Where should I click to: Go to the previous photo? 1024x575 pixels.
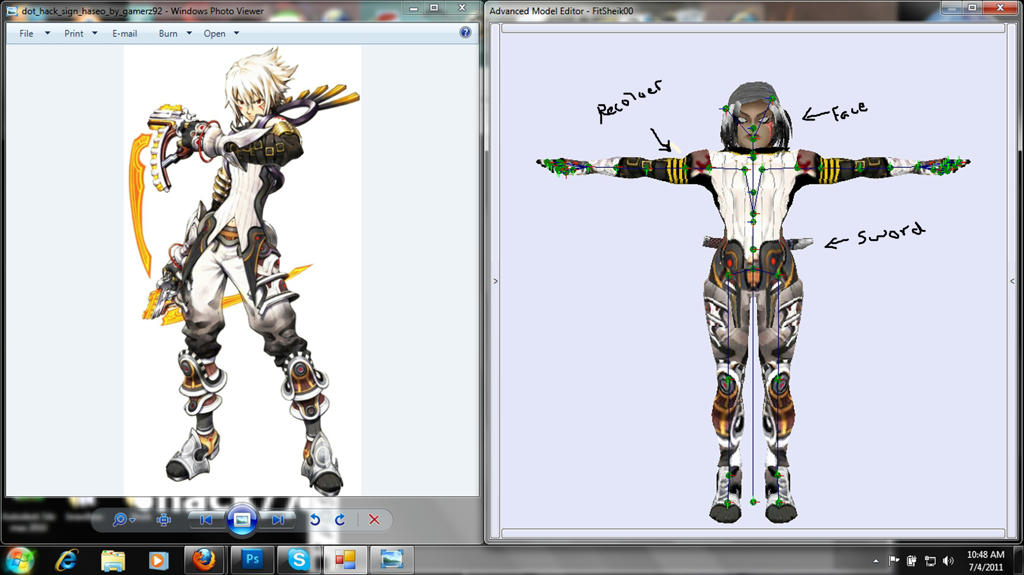point(205,520)
